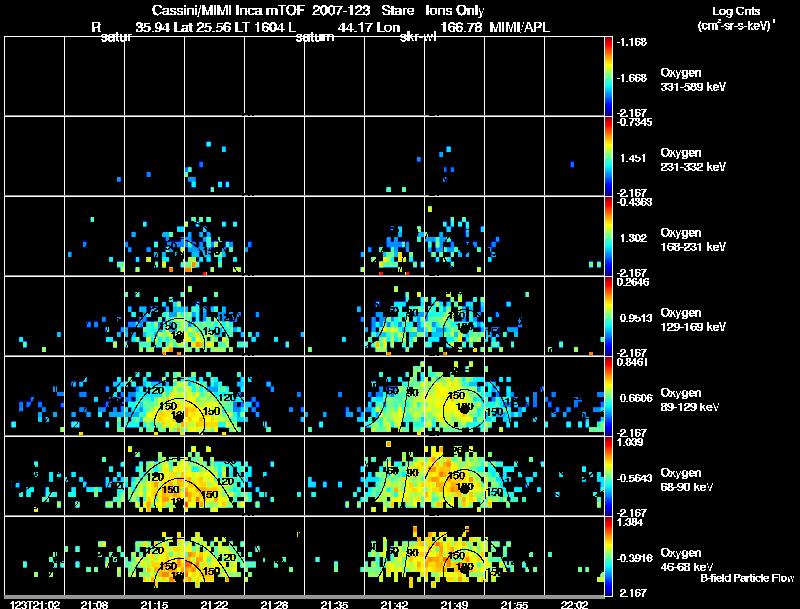Screen dimensions: 800x609
Task: Click the '21:35' time axis label
Action: (x=335, y=605)
